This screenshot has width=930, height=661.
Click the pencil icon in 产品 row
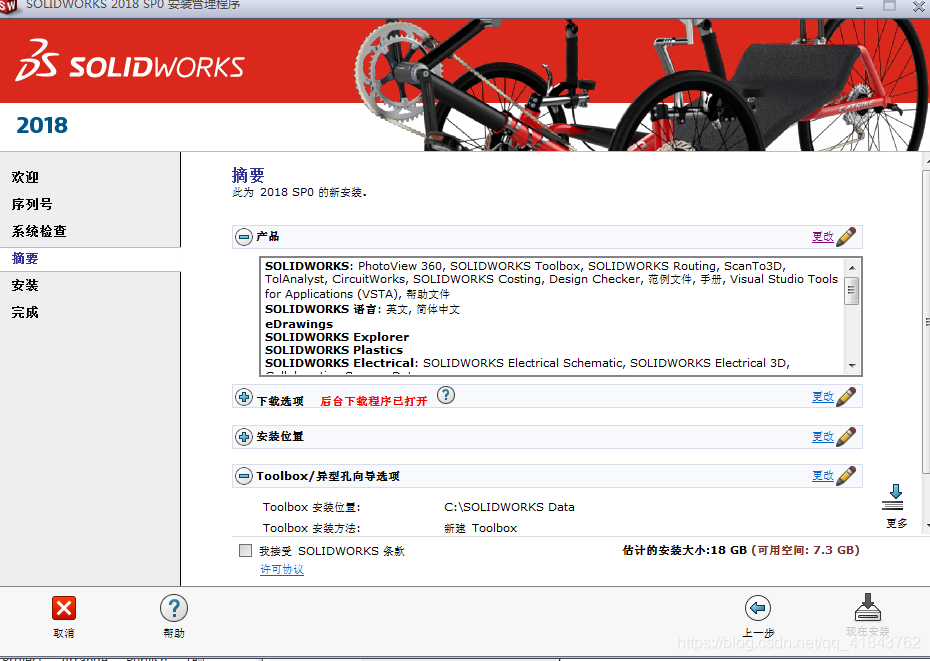pyautogui.click(x=846, y=236)
